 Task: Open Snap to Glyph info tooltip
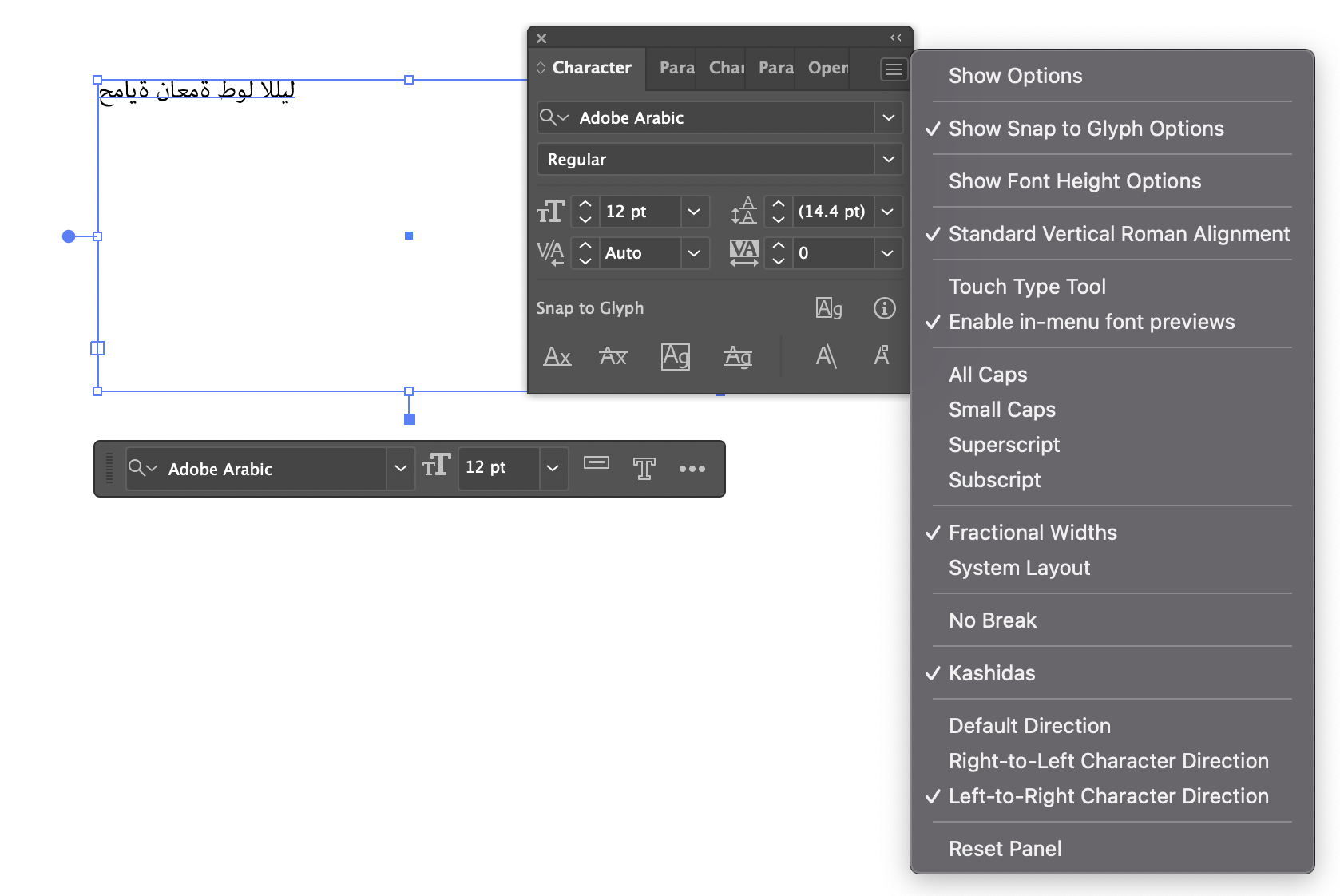pos(884,308)
